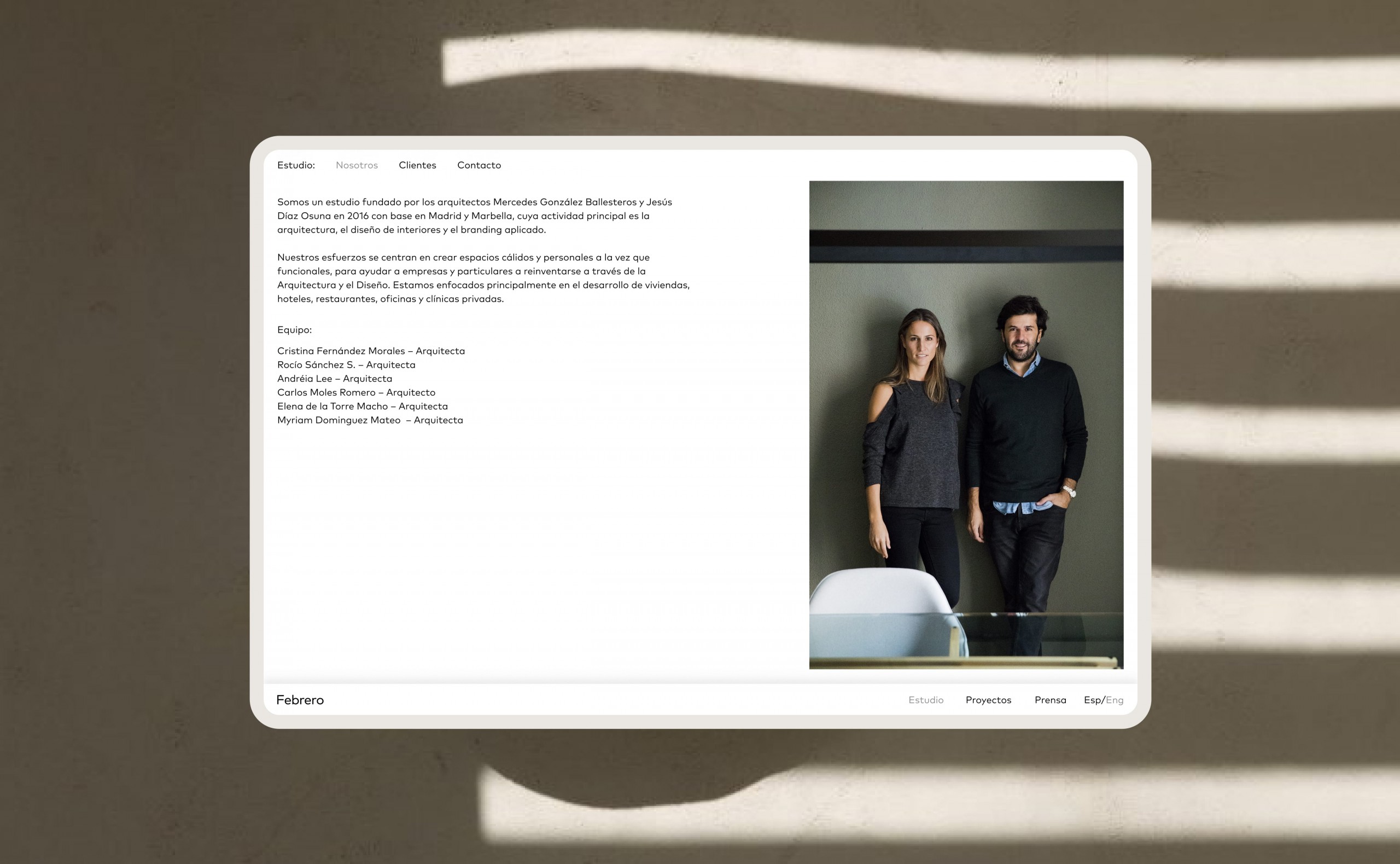Select Estudio in the bottom navigation

[x=925, y=700]
